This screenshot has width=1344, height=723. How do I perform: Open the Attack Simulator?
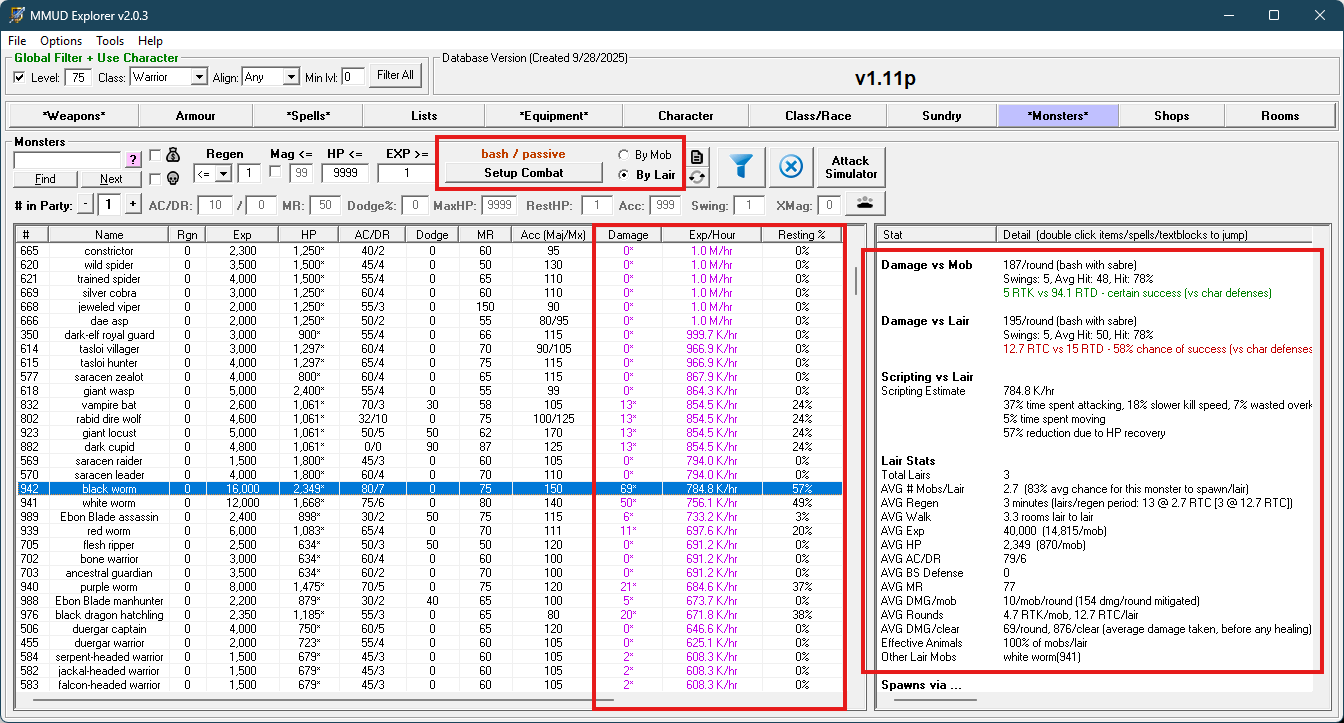click(850, 167)
